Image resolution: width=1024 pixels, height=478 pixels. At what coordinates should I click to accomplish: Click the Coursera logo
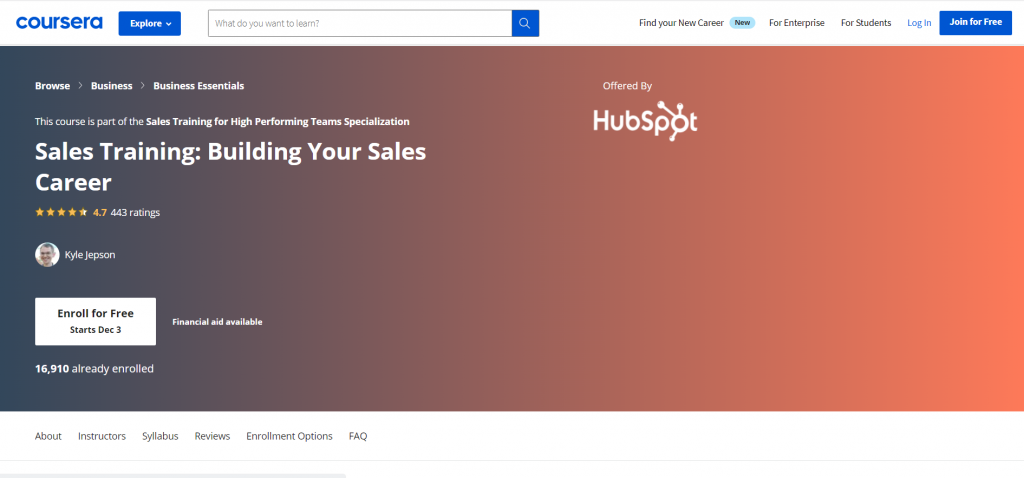pyautogui.click(x=59, y=23)
